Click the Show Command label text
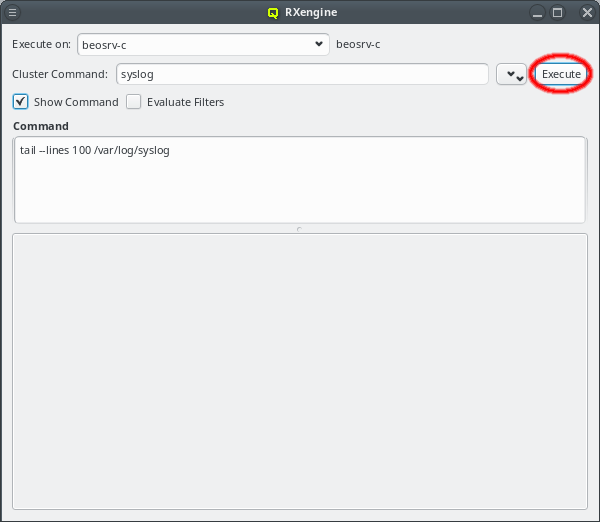Screen dimensions: 600x522 click(x=76, y=102)
